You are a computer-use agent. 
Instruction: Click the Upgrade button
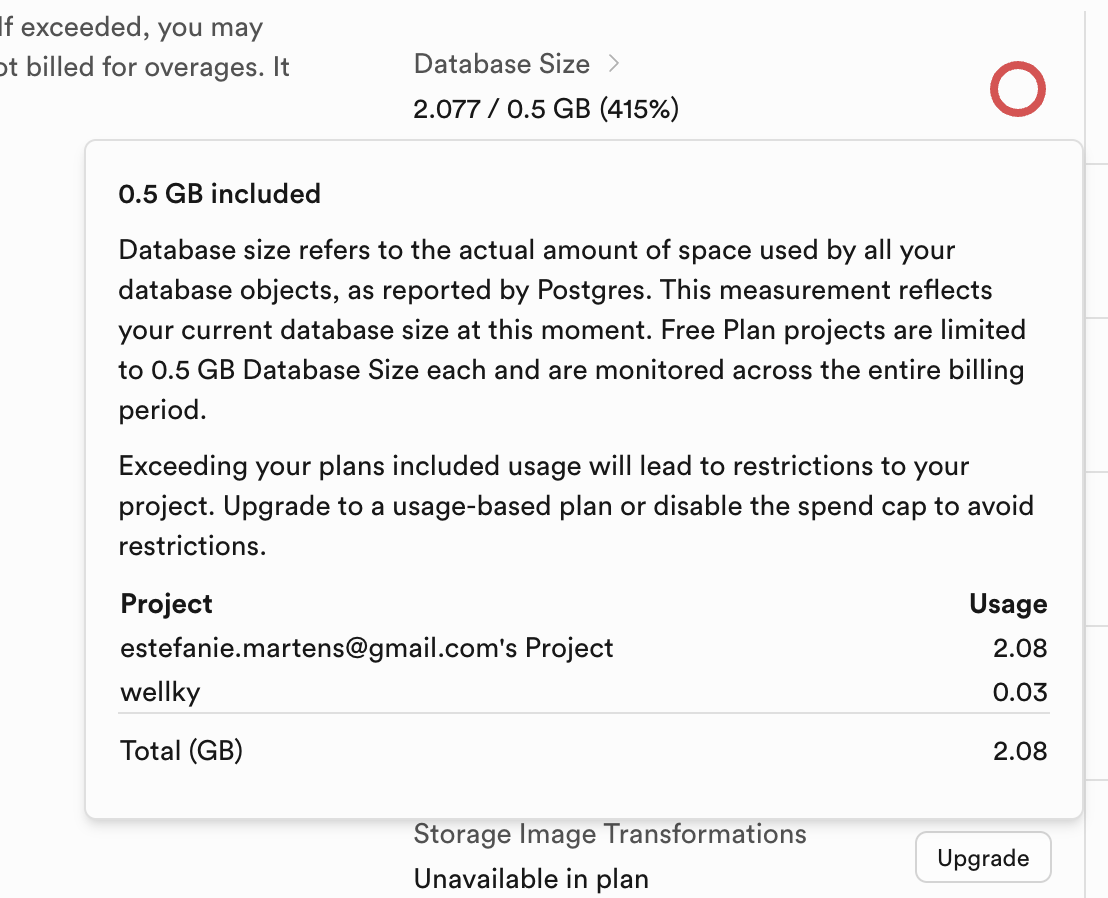[x=983, y=858]
